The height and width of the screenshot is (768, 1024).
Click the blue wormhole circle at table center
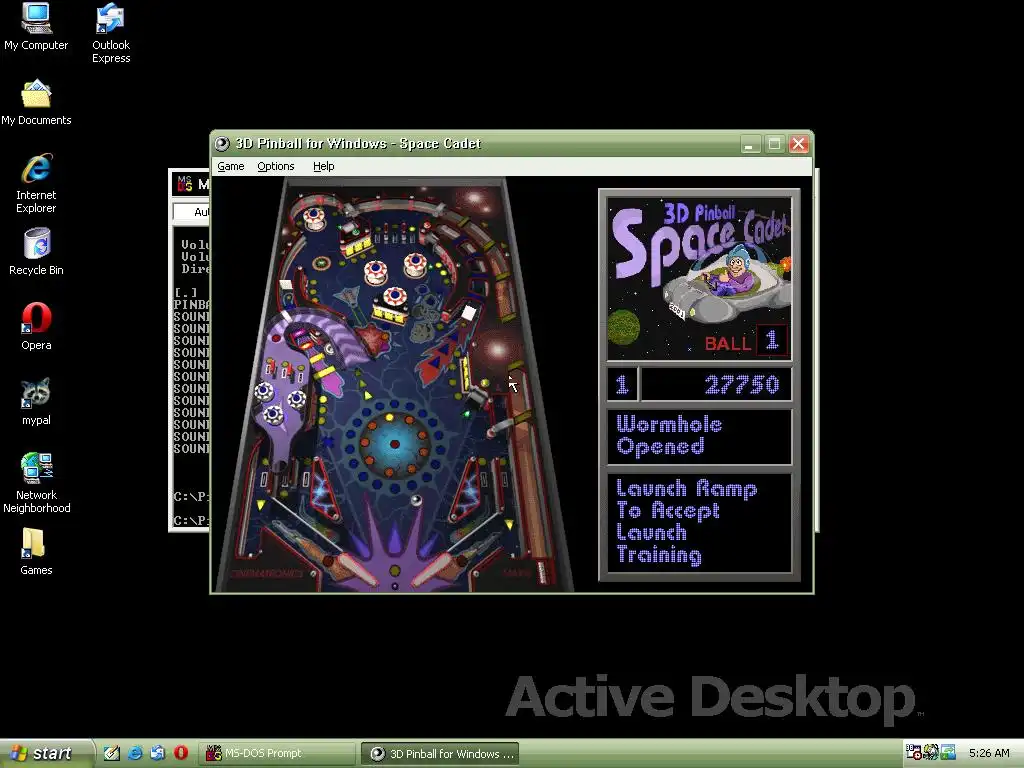pos(394,444)
